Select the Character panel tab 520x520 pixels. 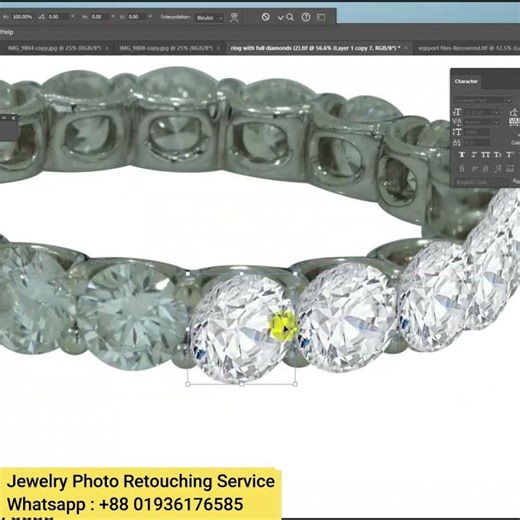click(x=466, y=81)
